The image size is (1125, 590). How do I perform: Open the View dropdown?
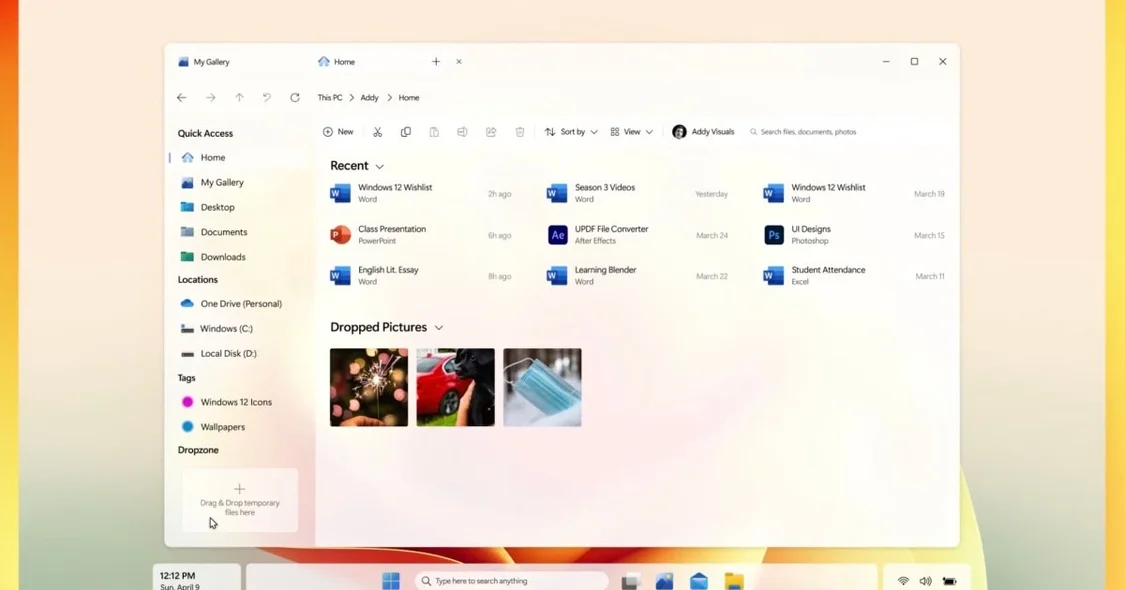(631, 132)
